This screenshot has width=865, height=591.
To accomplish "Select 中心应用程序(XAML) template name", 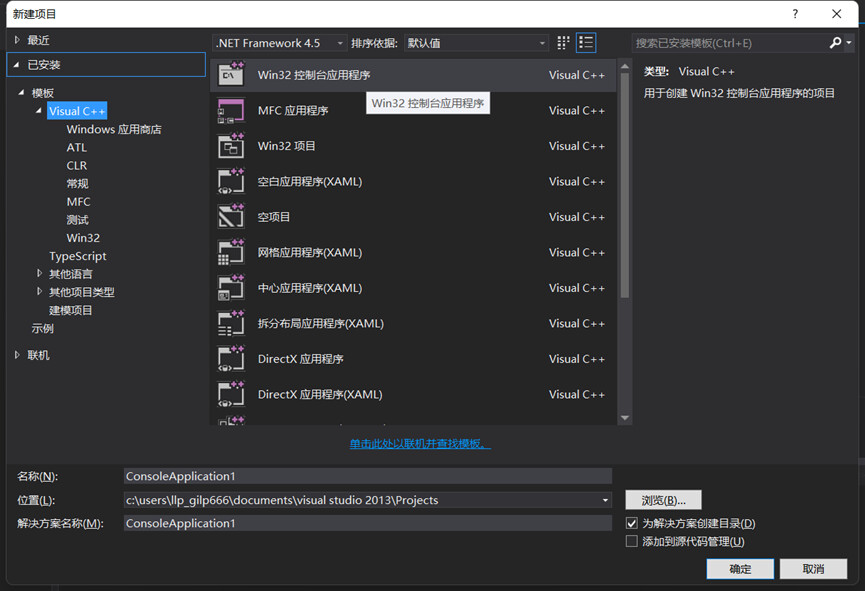I will pos(309,288).
